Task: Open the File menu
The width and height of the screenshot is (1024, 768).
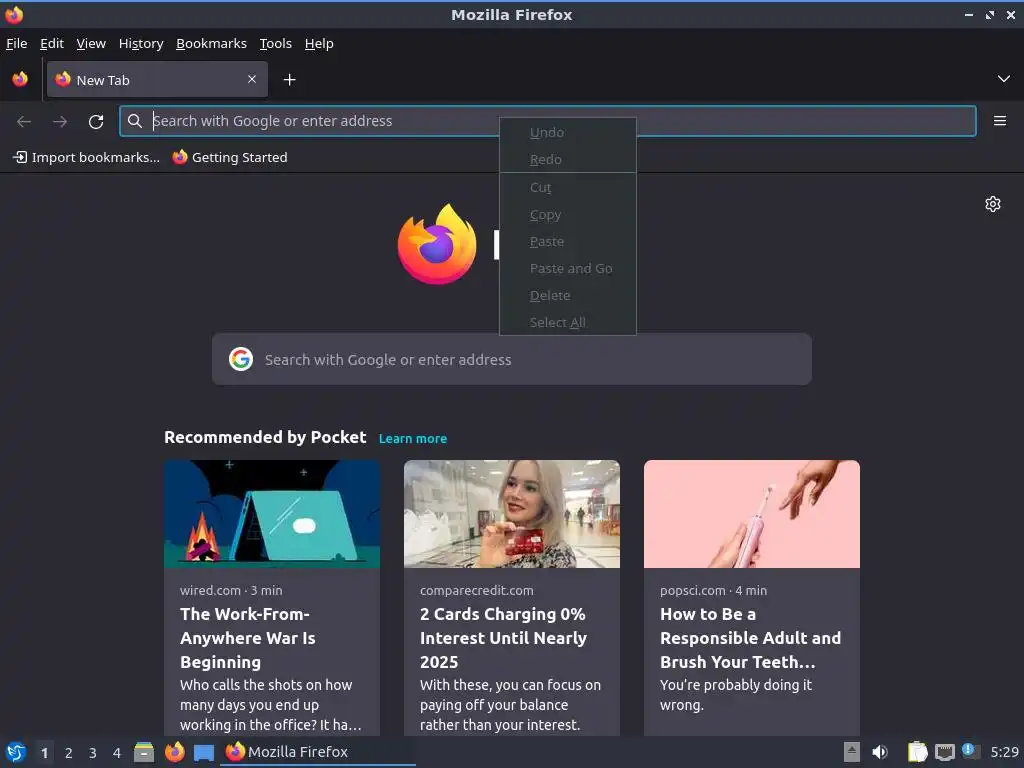Action: [x=16, y=44]
